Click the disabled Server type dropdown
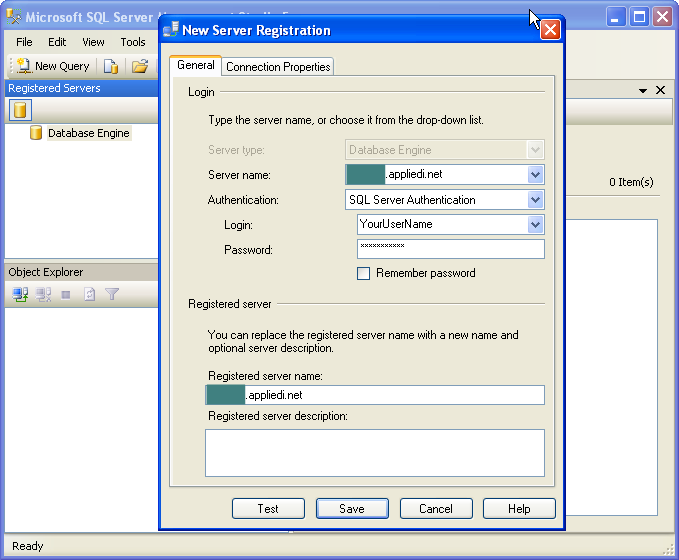 445,150
